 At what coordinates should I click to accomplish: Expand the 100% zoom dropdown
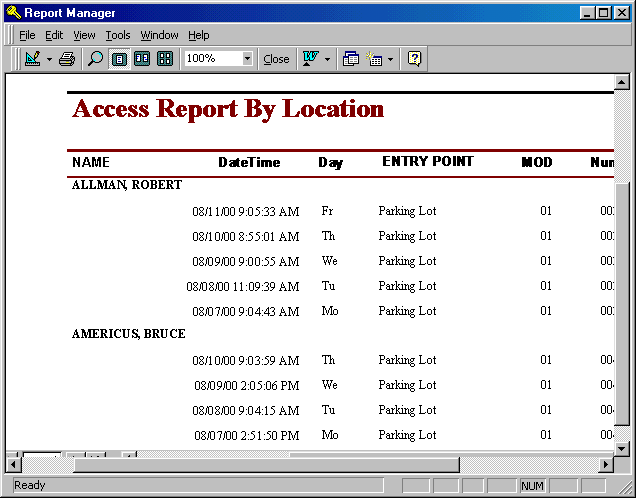click(247, 59)
